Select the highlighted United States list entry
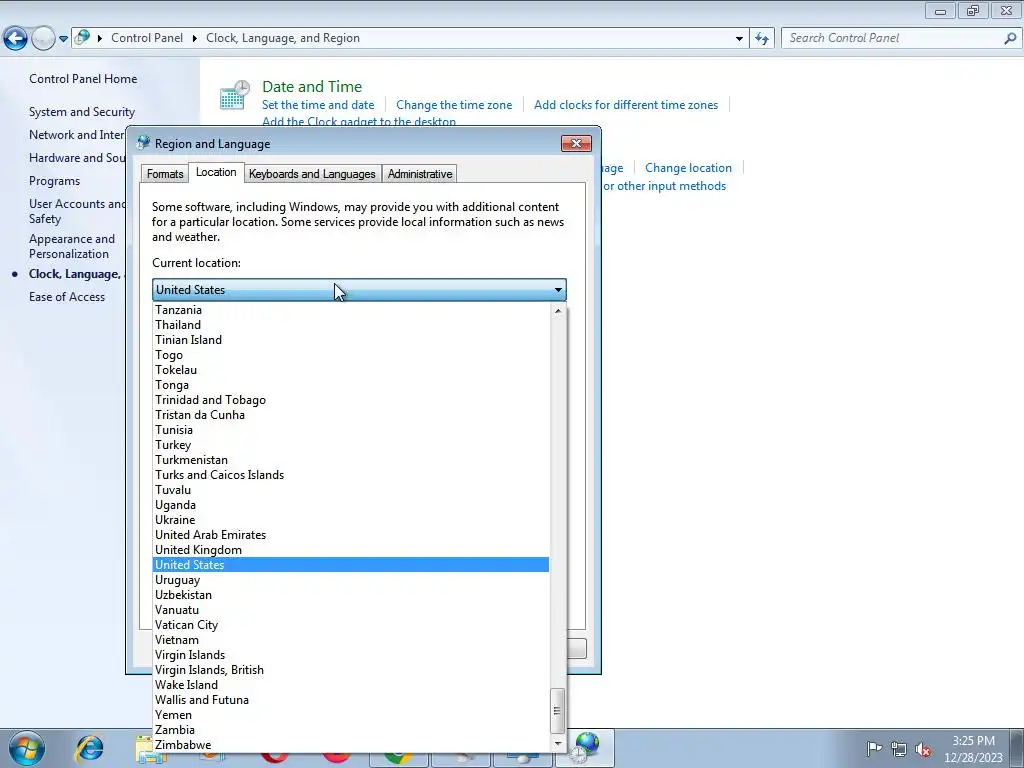1024x768 pixels. 351,565
